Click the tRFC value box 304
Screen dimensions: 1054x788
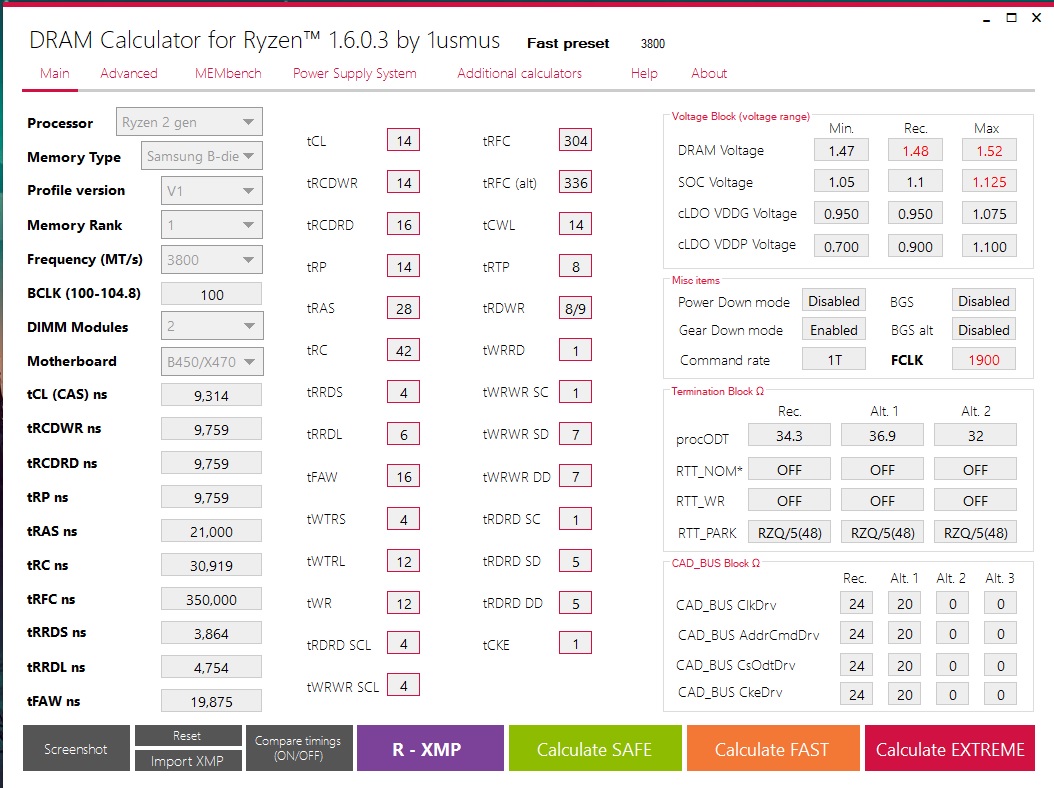pyautogui.click(x=575, y=141)
